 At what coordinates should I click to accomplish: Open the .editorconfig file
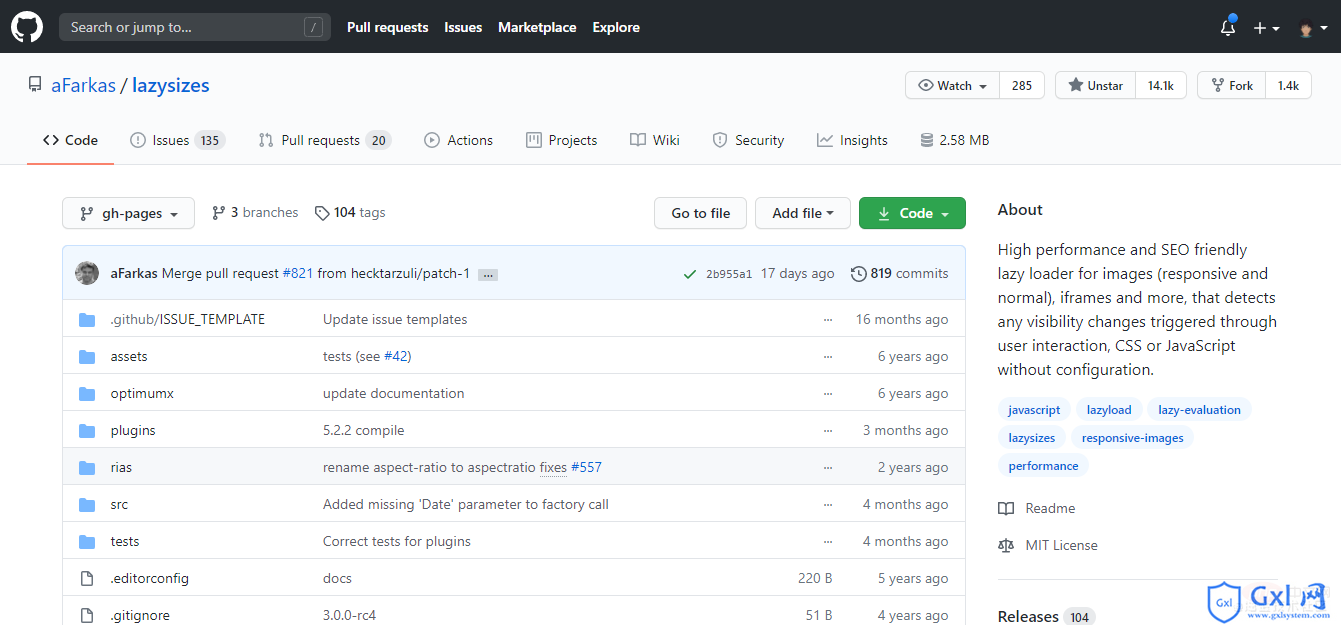(149, 578)
